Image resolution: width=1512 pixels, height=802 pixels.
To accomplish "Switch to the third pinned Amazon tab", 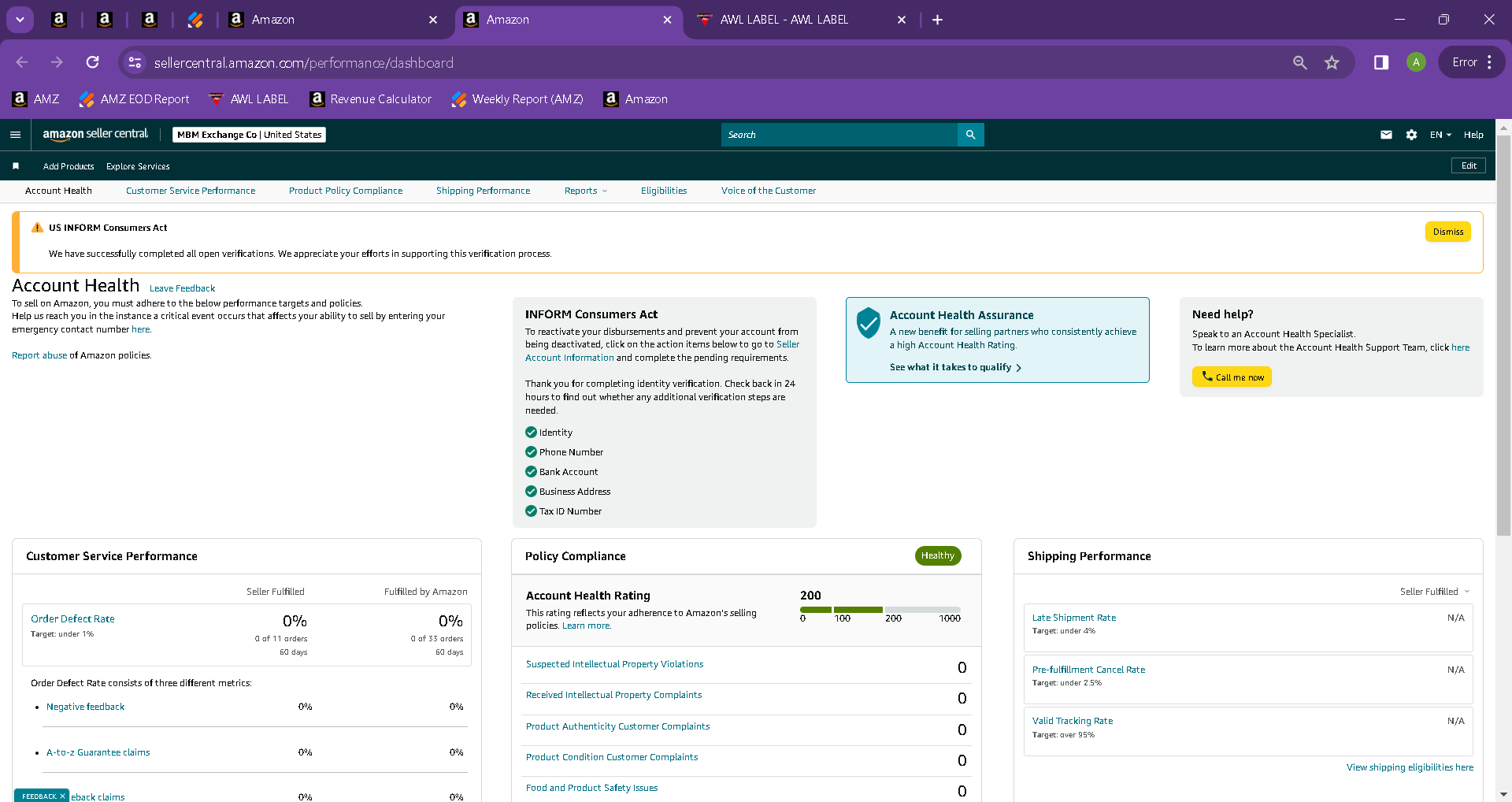I will [x=150, y=20].
